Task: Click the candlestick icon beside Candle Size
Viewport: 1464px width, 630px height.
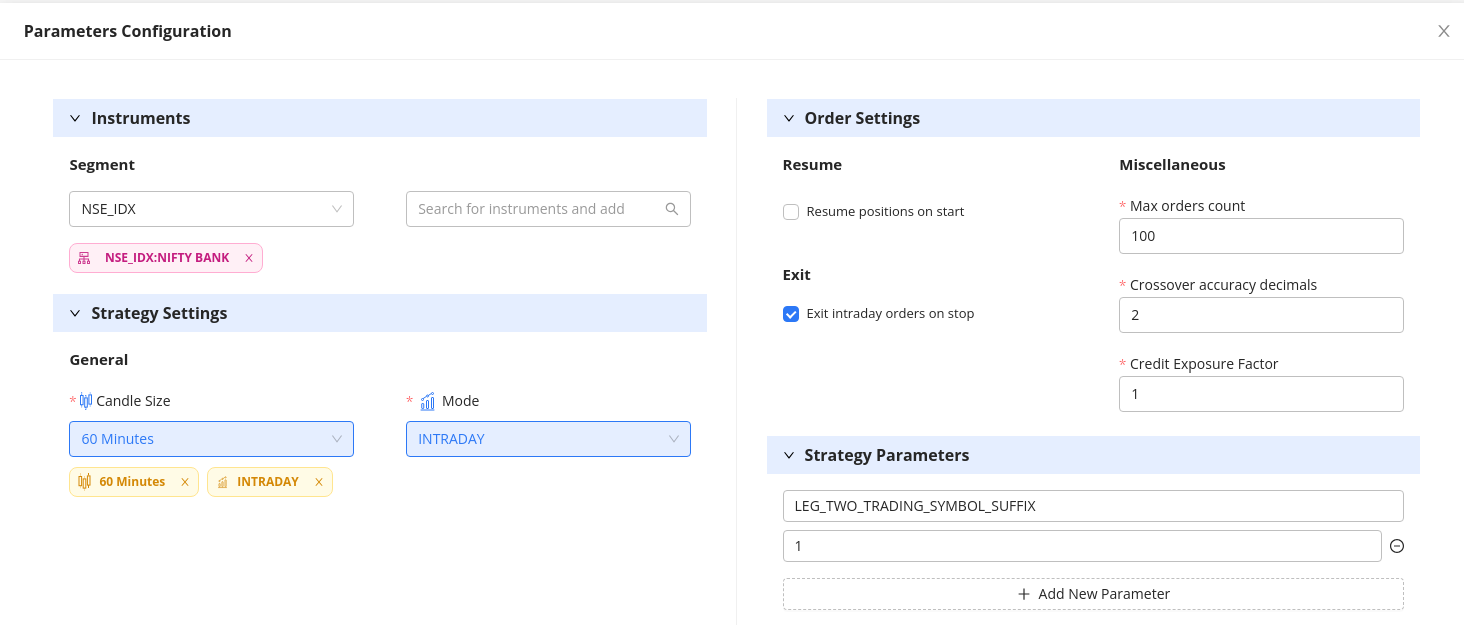Action: [x=85, y=401]
